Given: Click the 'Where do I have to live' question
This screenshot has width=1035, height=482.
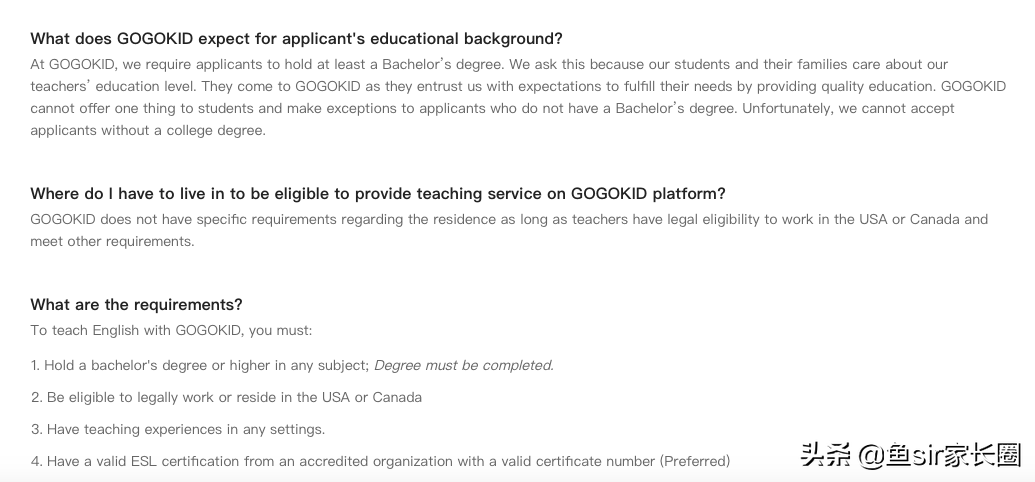Looking at the screenshot, I should click(x=378, y=193).
